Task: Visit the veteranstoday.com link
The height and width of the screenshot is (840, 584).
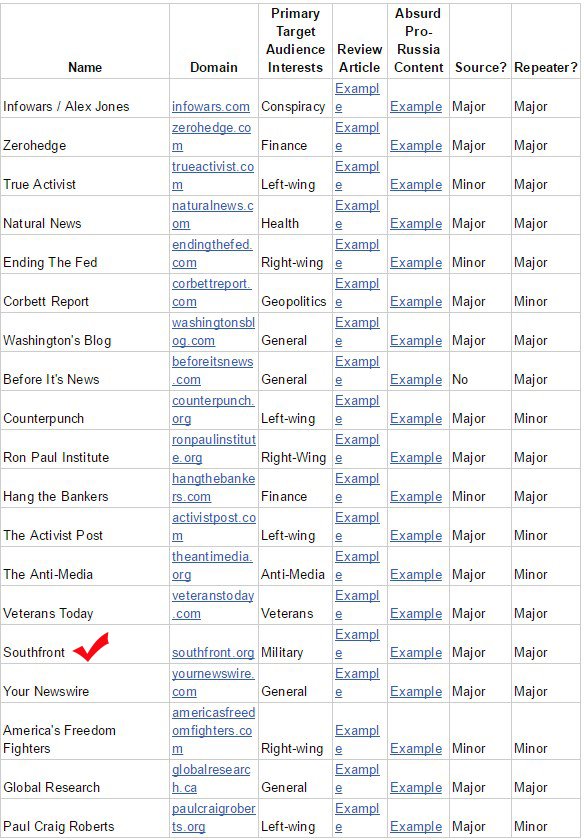Action: coord(213,605)
